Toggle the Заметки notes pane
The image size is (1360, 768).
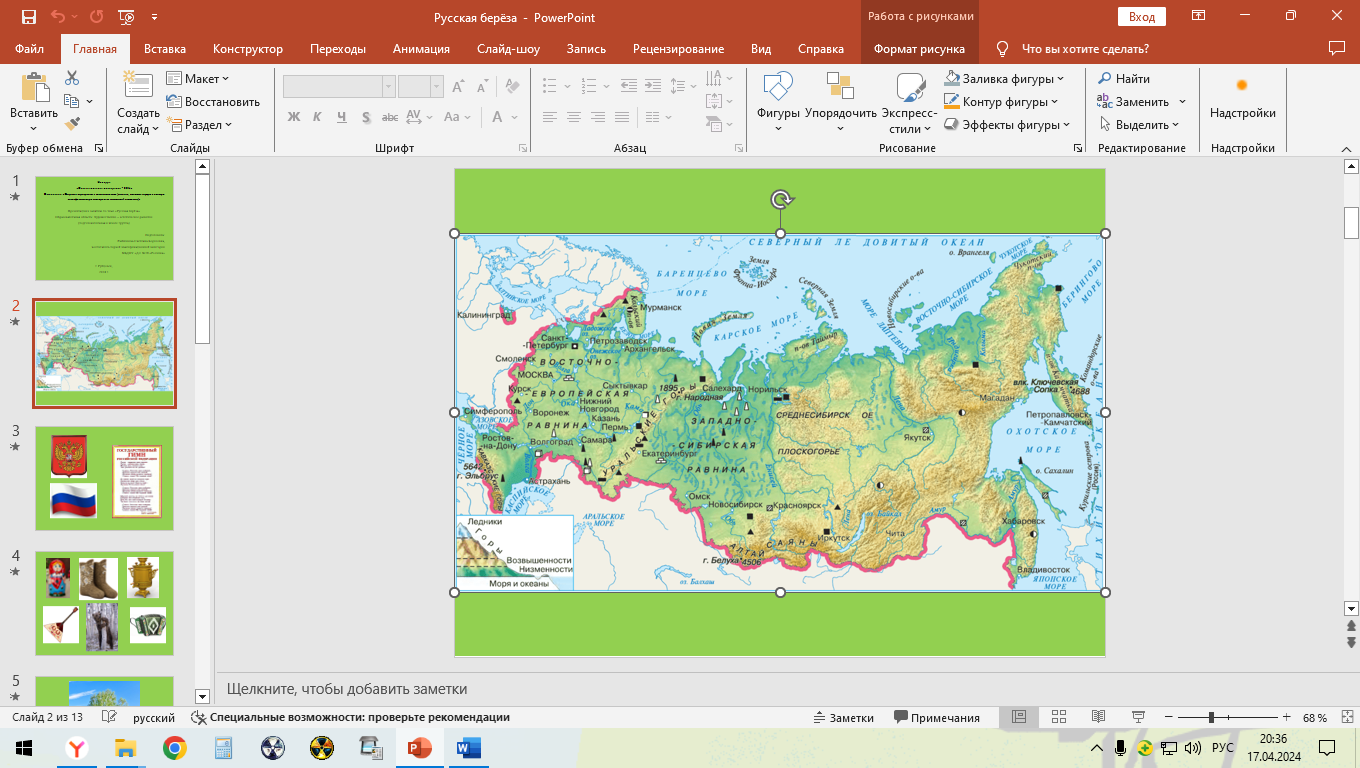843,718
